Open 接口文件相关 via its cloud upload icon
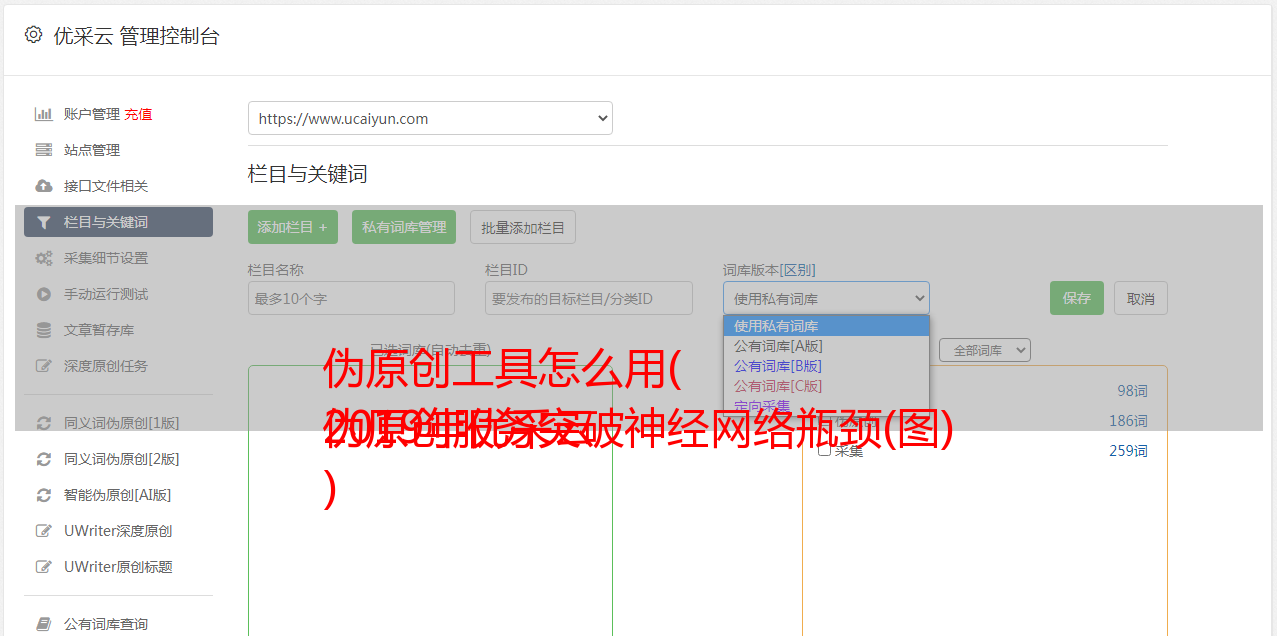 44,186
